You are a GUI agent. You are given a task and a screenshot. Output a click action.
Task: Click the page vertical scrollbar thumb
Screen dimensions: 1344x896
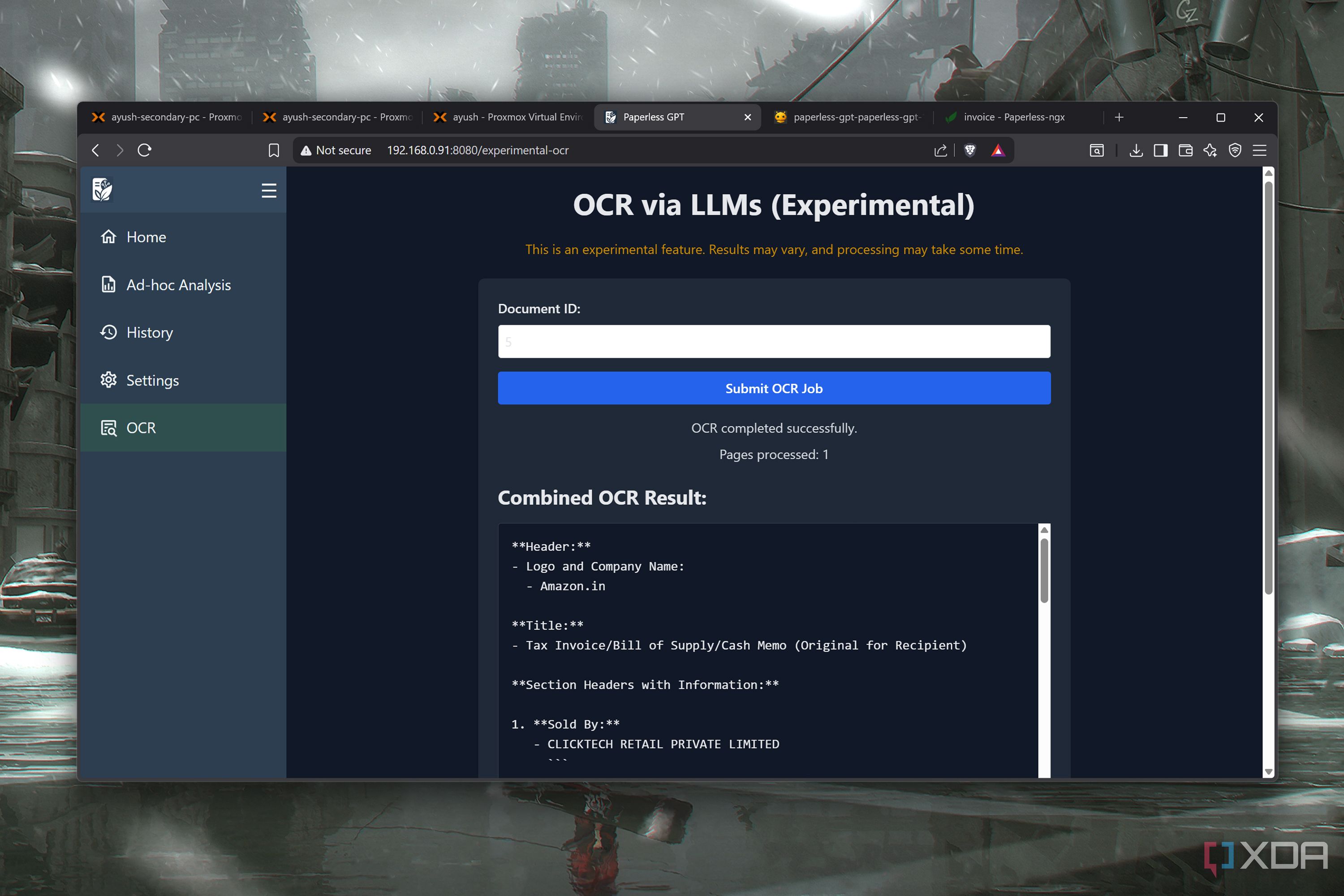(x=1268, y=388)
